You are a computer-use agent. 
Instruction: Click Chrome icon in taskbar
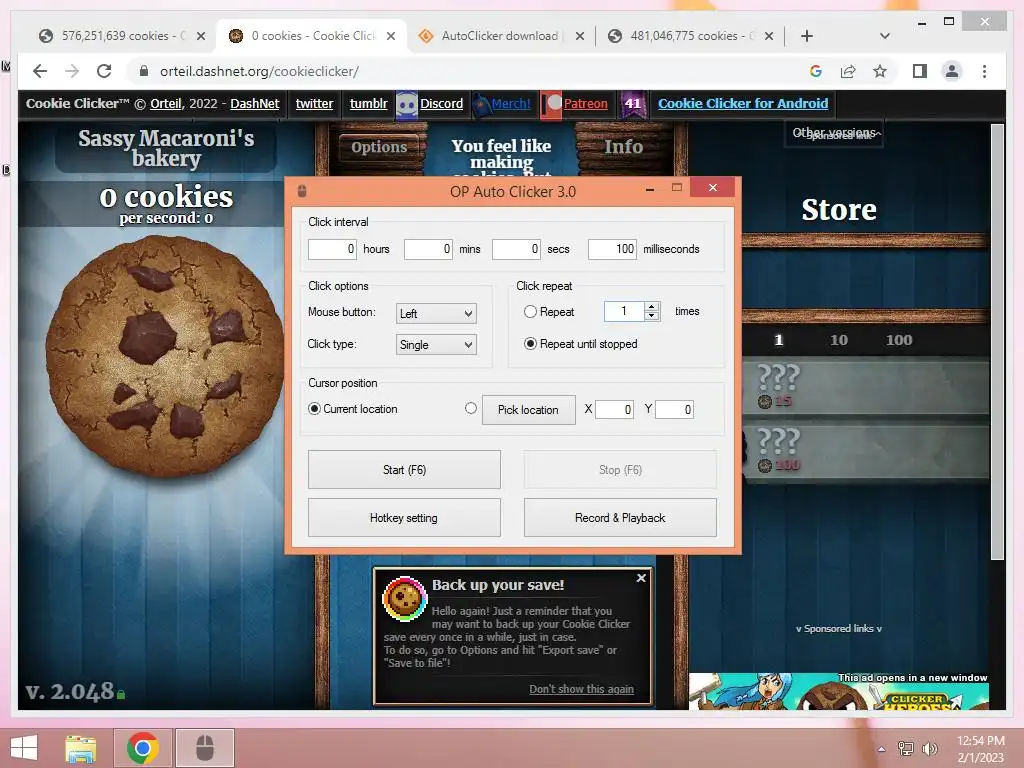click(143, 748)
